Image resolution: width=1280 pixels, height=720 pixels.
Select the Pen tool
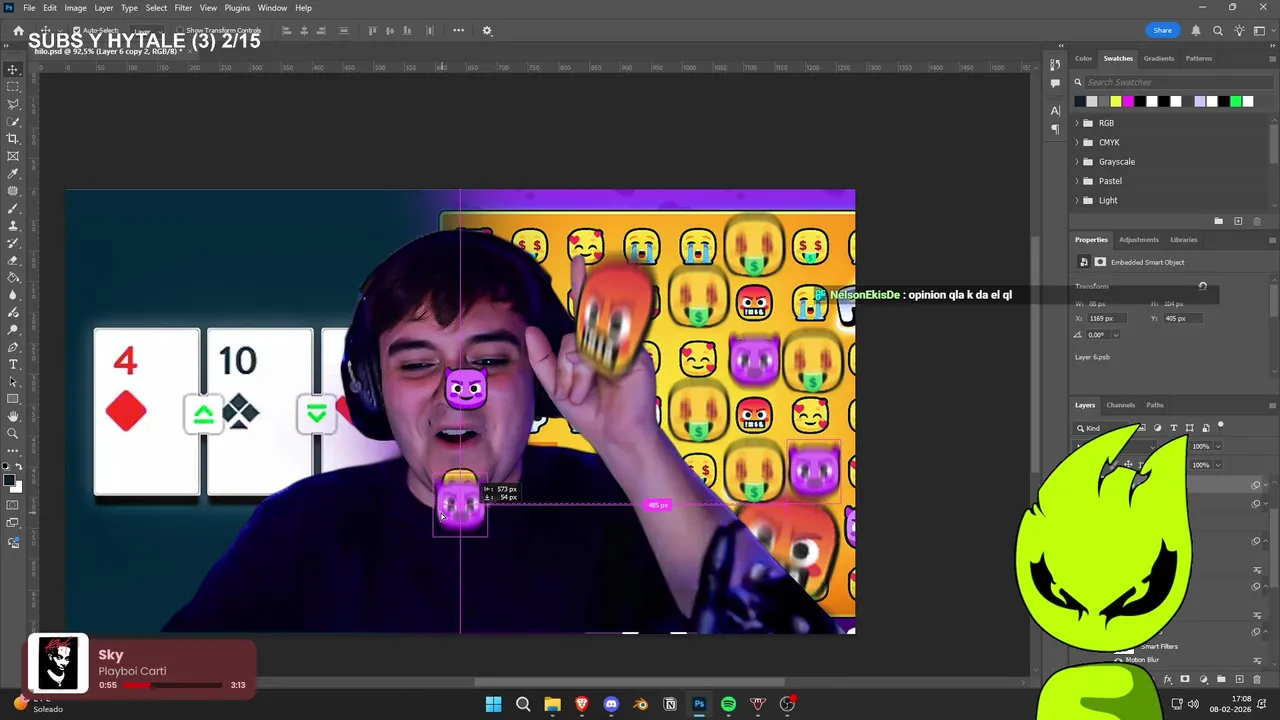click(13, 347)
